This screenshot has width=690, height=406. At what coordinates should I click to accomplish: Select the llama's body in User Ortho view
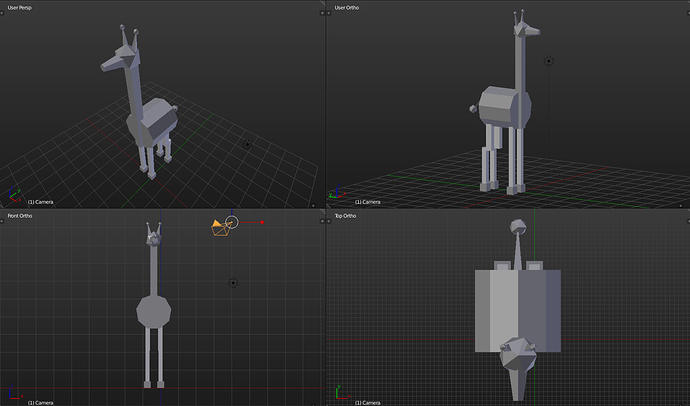[498, 105]
